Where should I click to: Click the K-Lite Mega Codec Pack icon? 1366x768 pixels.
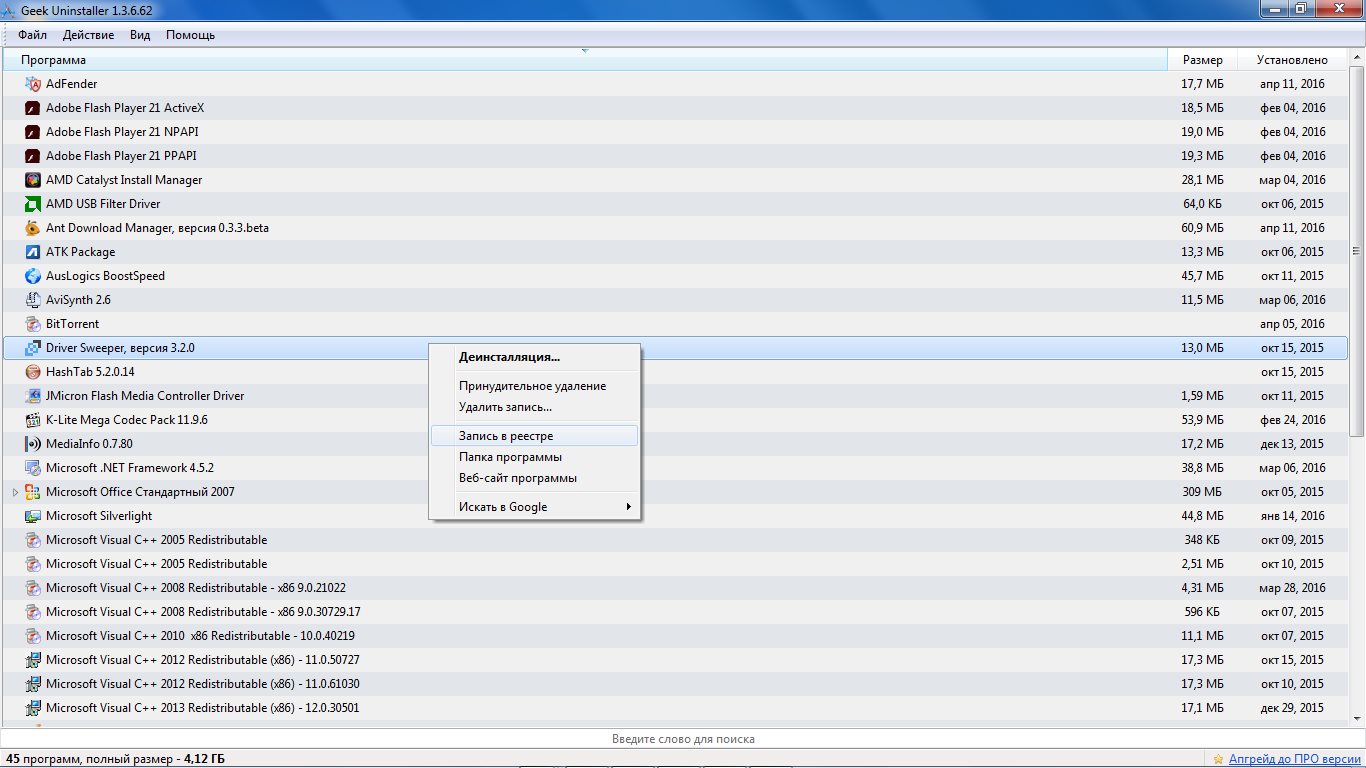click(32, 420)
